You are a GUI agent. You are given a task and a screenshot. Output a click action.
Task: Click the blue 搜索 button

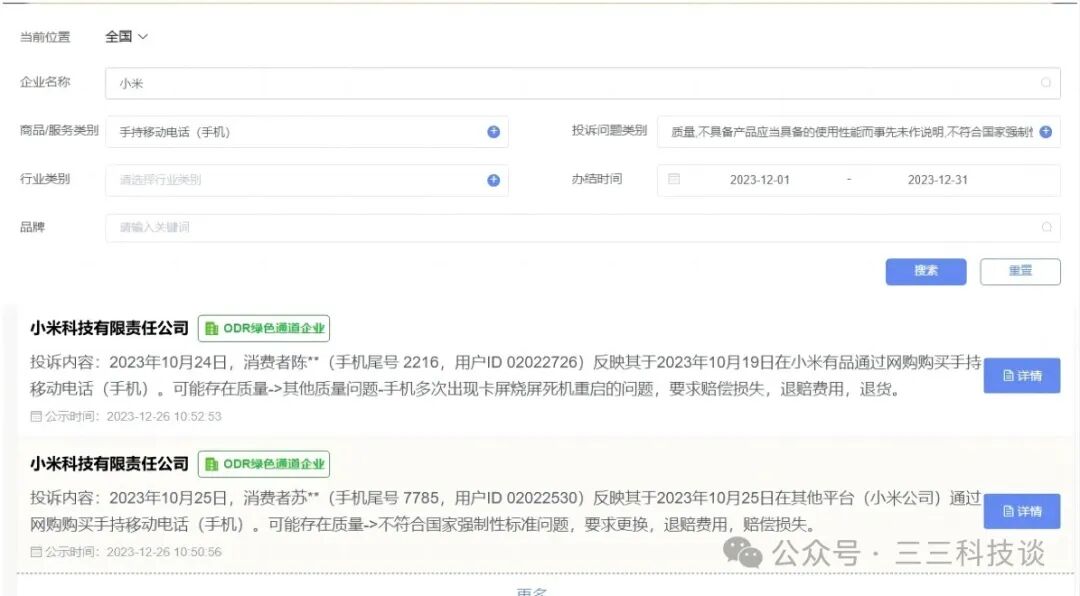click(926, 271)
